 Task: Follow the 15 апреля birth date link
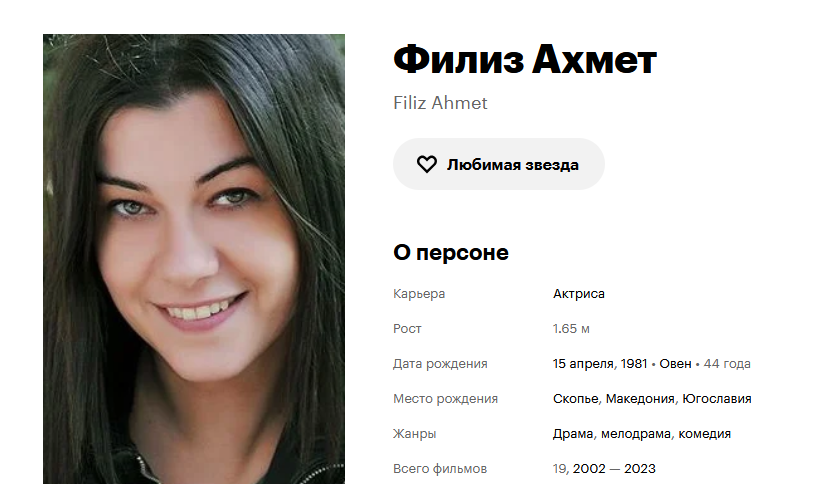coord(583,364)
